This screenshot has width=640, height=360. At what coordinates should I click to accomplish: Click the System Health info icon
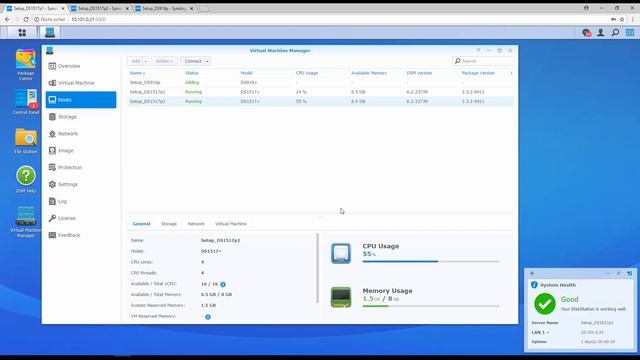[534, 285]
